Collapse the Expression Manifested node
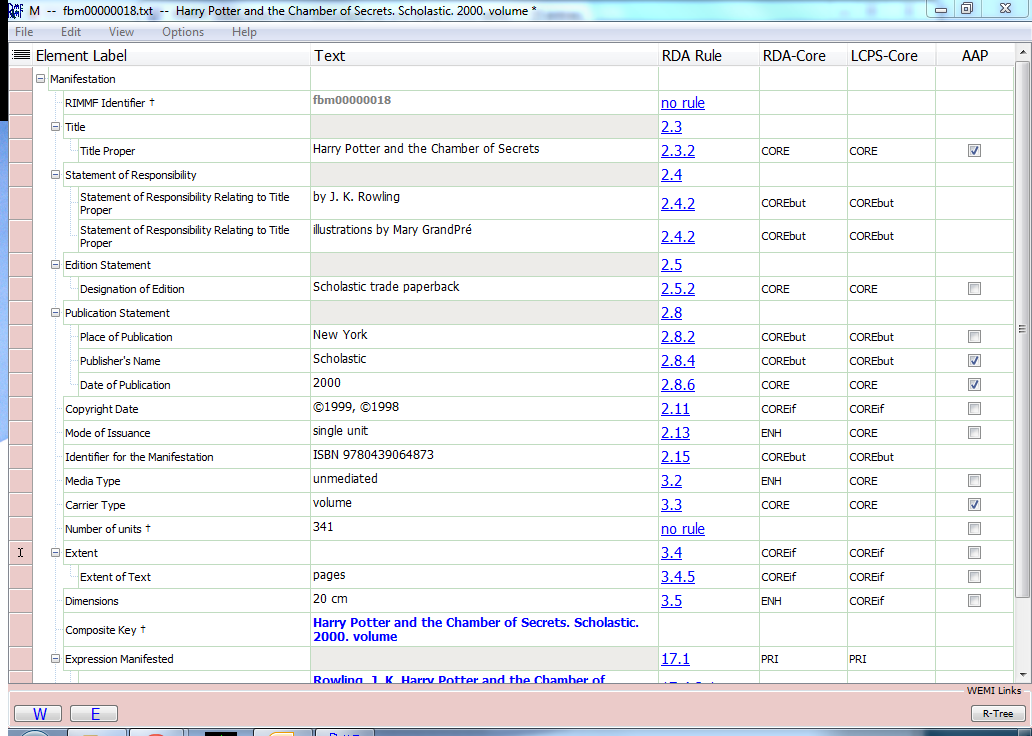The height and width of the screenshot is (736, 1032). pos(56,658)
